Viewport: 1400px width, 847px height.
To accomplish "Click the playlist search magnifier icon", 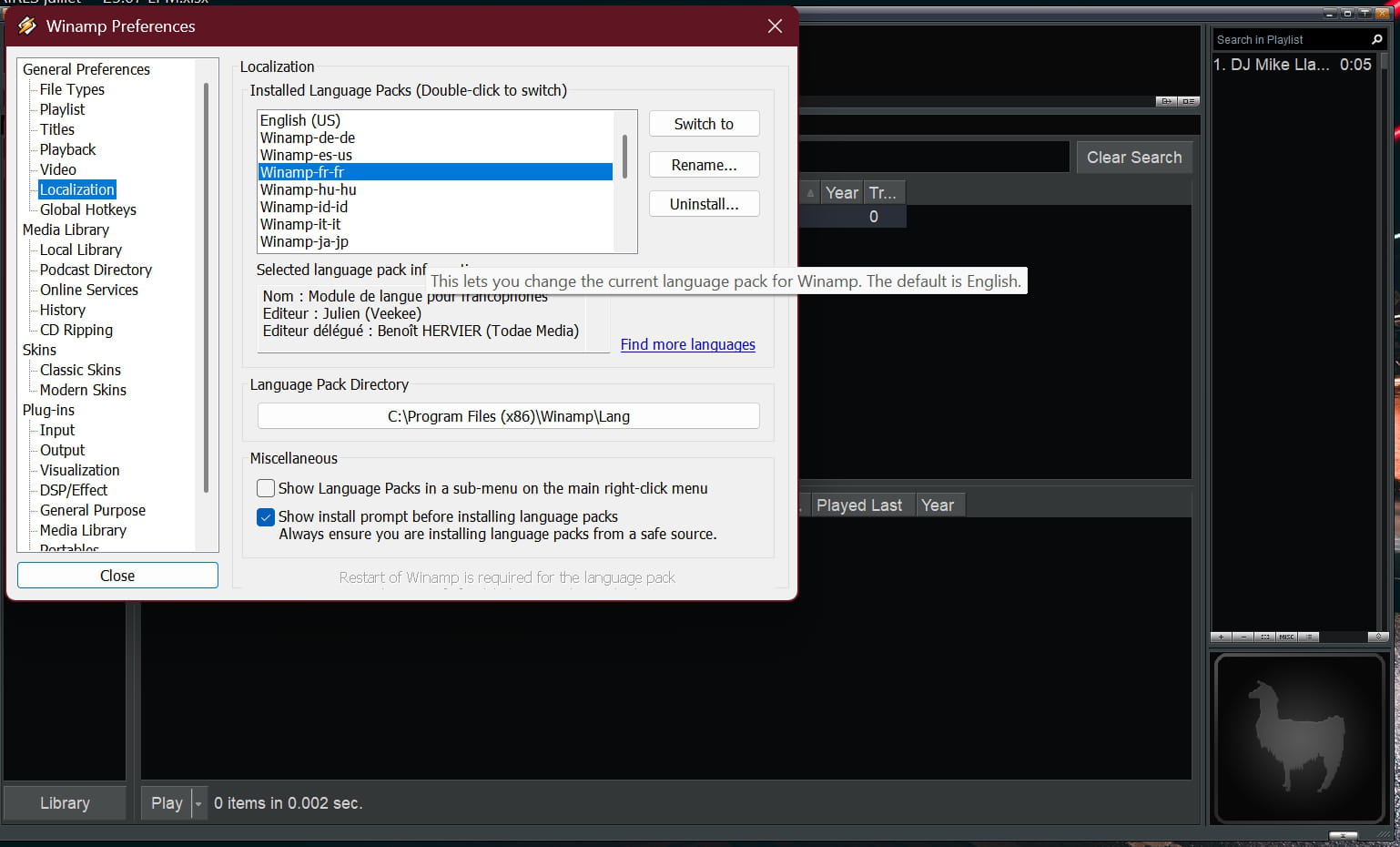I will coord(1376,39).
